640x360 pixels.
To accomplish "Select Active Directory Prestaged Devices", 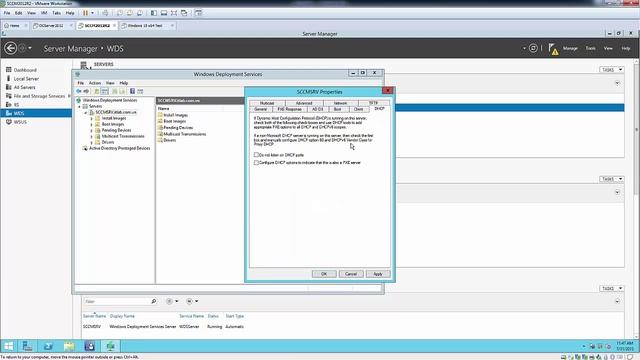I will pyautogui.click(x=120, y=148).
